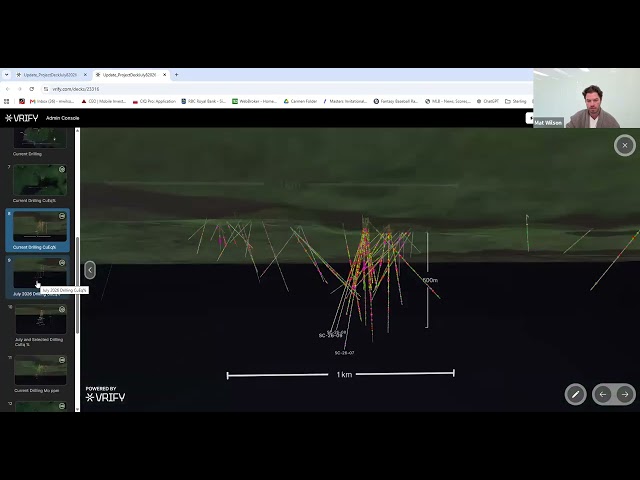Go to next slide arrow
Image resolution: width=640 pixels, height=480 pixels.
[x=624, y=394]
